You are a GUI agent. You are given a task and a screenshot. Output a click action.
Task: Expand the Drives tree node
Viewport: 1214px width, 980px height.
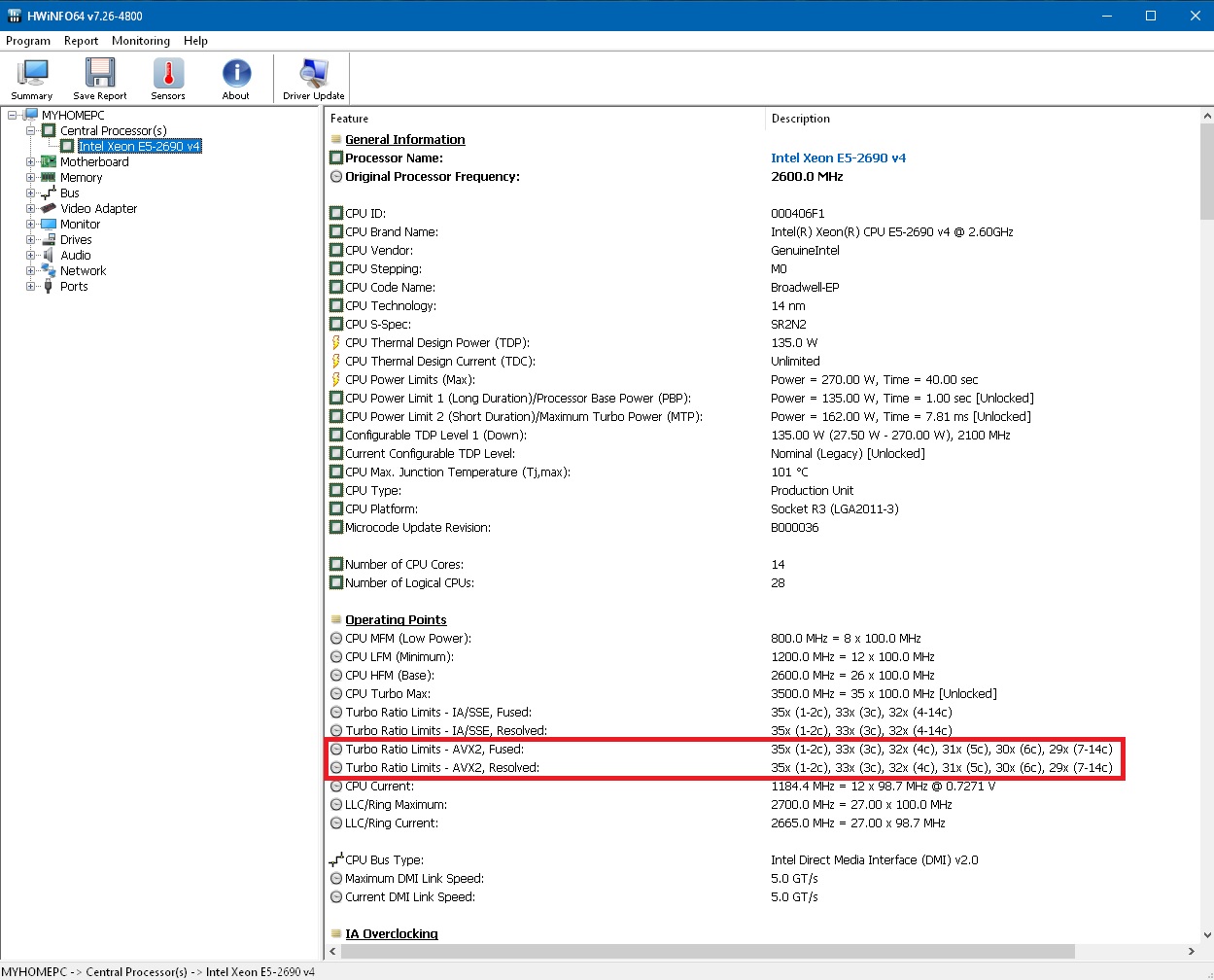click(x=30, y=240)
